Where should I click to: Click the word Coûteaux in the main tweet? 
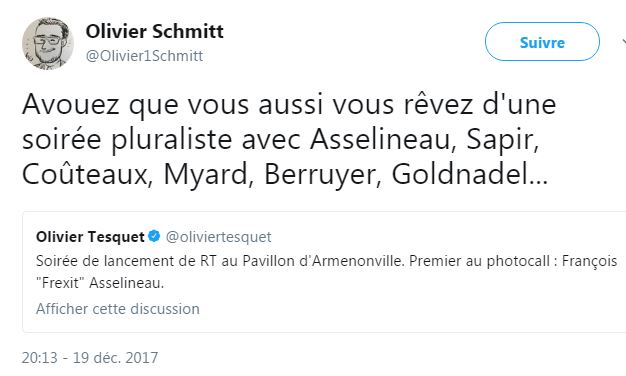click(x=87, y=174)
